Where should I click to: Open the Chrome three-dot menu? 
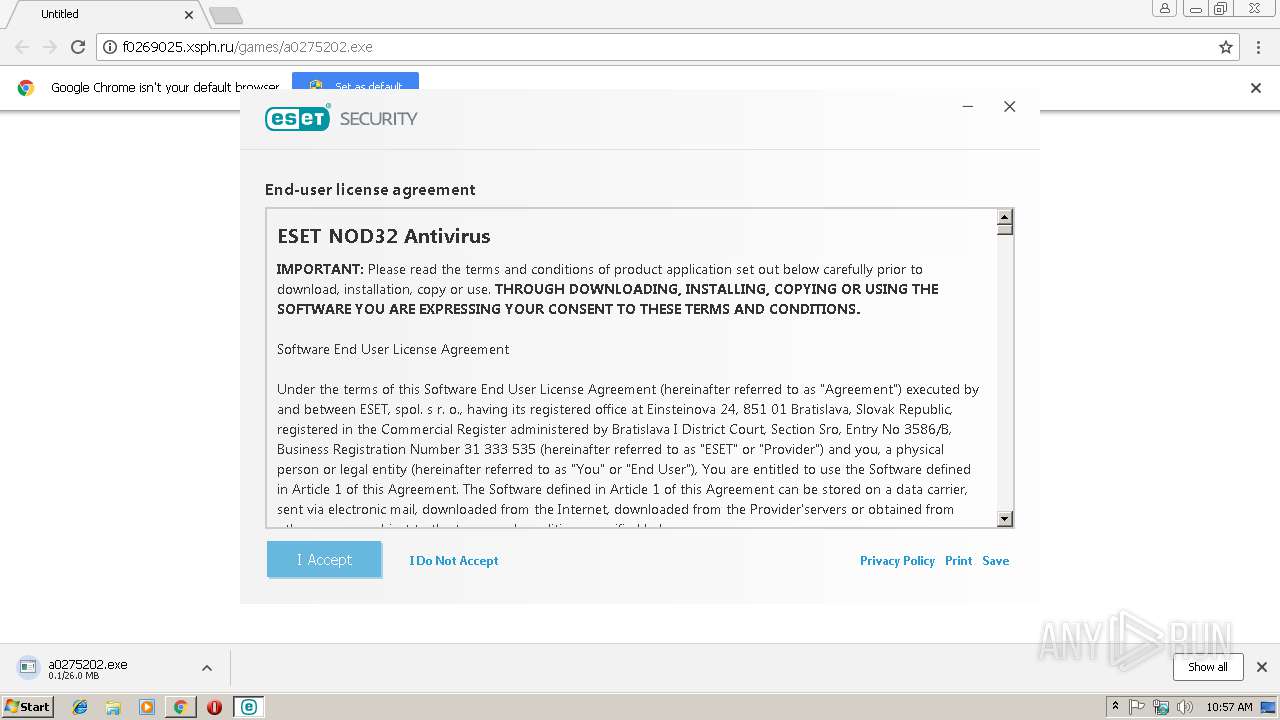click(x=1259, y=47)
